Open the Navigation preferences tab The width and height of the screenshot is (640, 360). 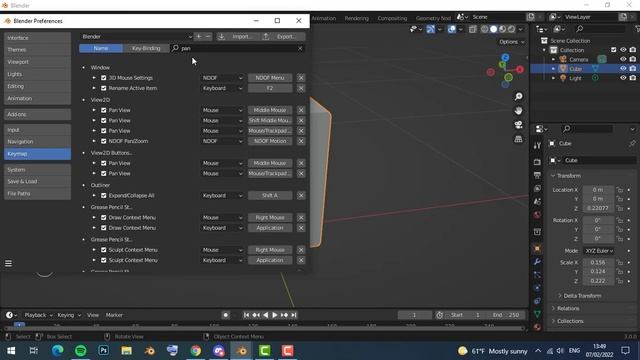pyautogui.click(x=37, y=142)
